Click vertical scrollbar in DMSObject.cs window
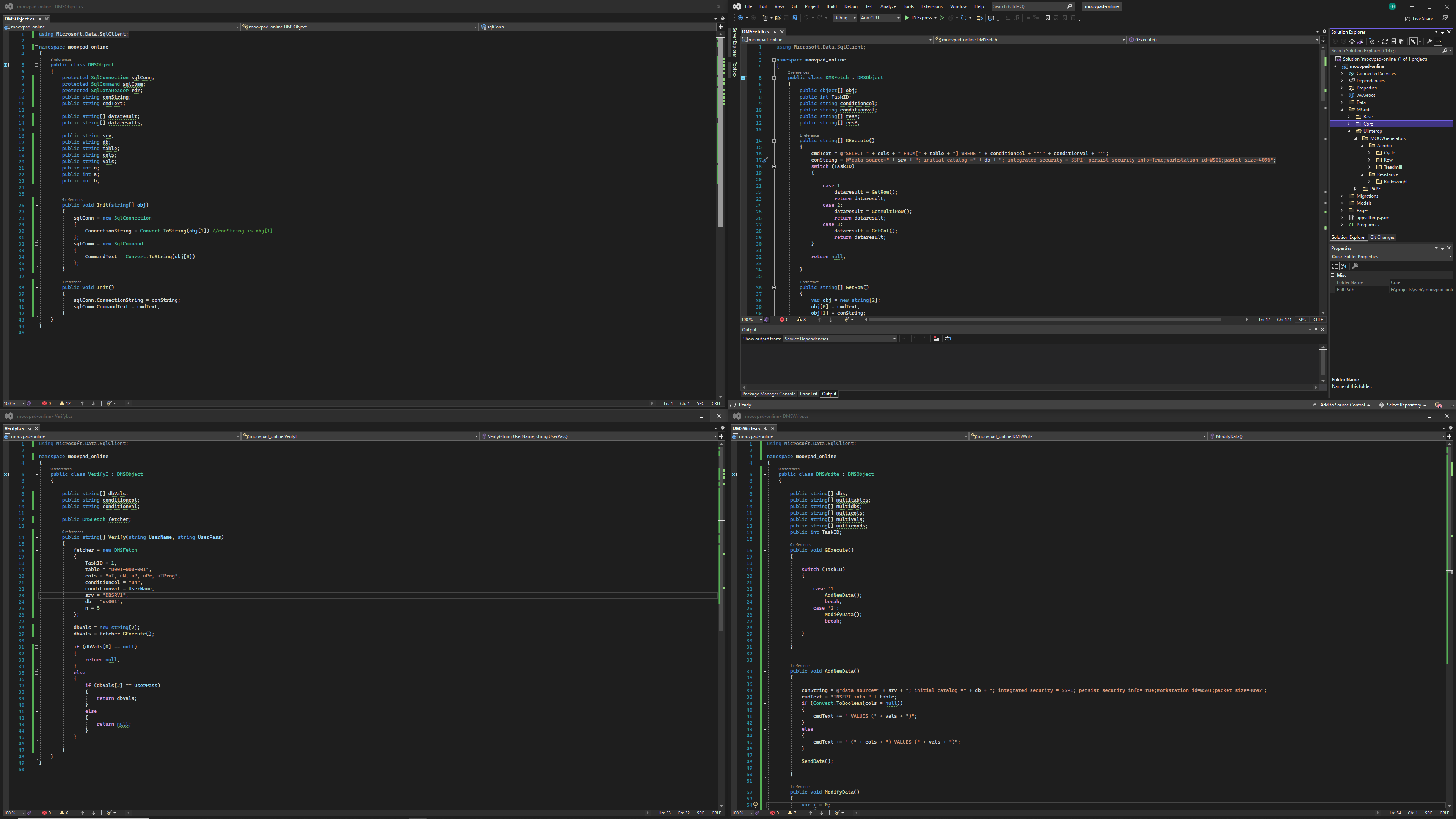 721,133
